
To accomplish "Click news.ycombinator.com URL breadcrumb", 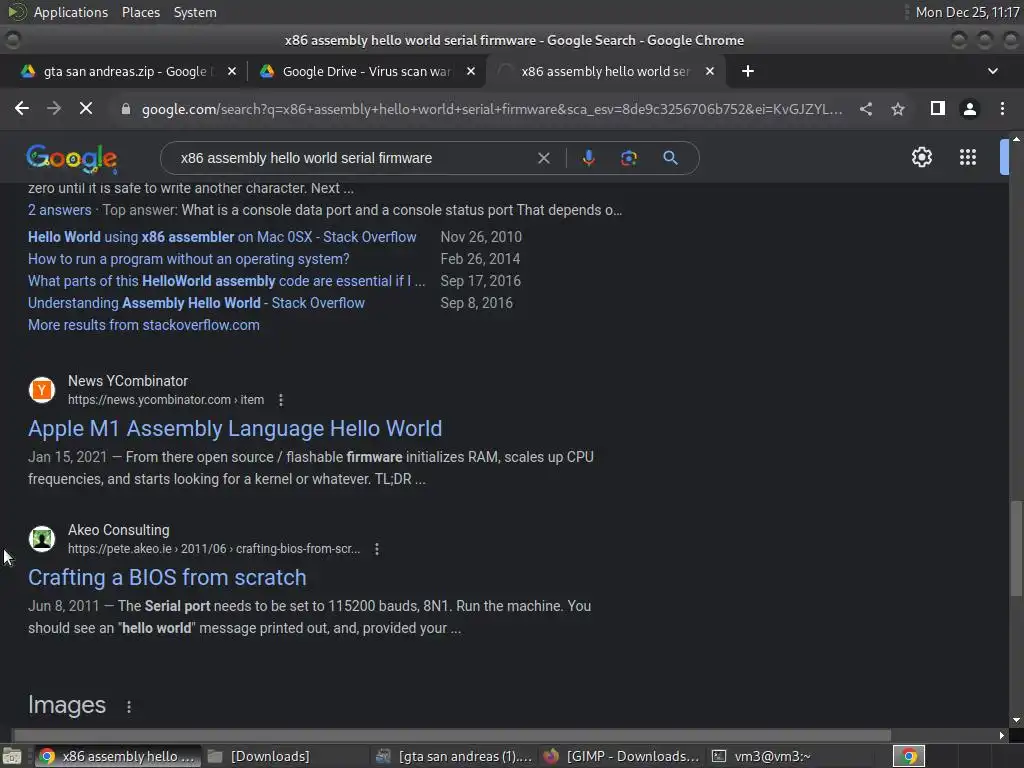I will point(166,400).
